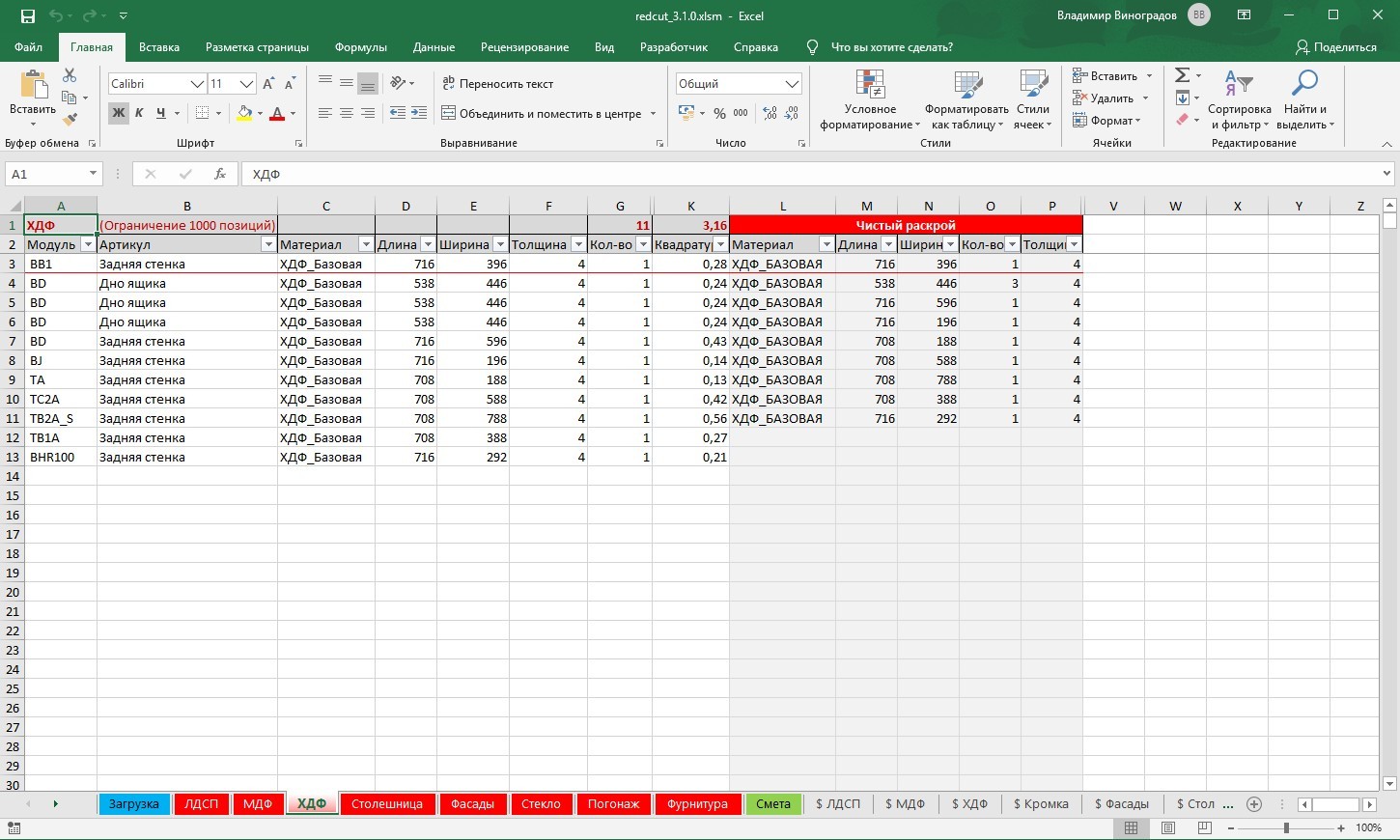1400x840 pixels.
Task: Click the percent style icon
Action: 719,114
